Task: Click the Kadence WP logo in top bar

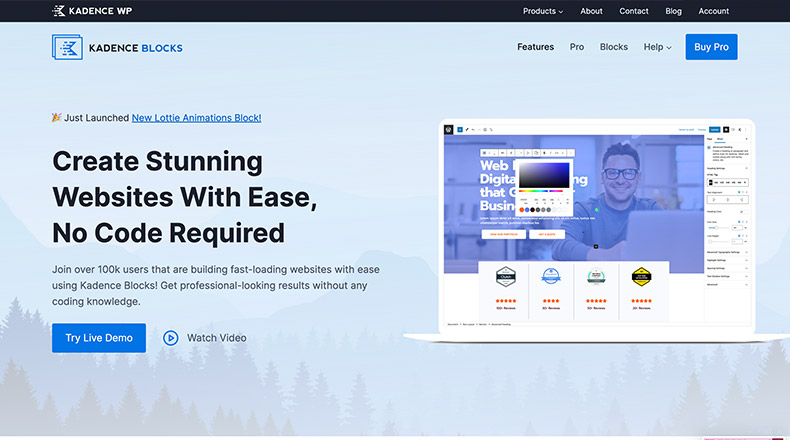Action: 92,11
